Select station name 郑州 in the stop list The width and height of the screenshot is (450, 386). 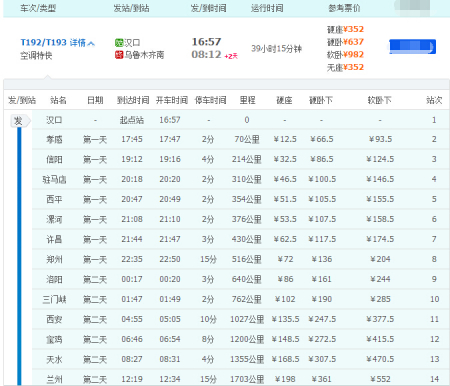tap(54, 259)
